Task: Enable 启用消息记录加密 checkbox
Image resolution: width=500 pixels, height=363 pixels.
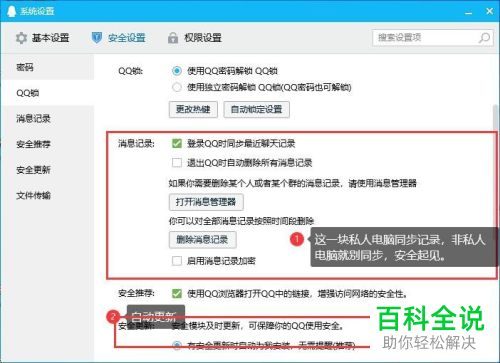Action: coord(177,261)
